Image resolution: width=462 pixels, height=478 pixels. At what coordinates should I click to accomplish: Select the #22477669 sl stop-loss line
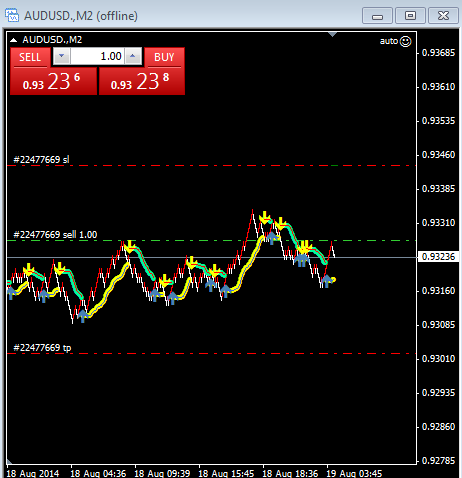[x=211, y=165]
